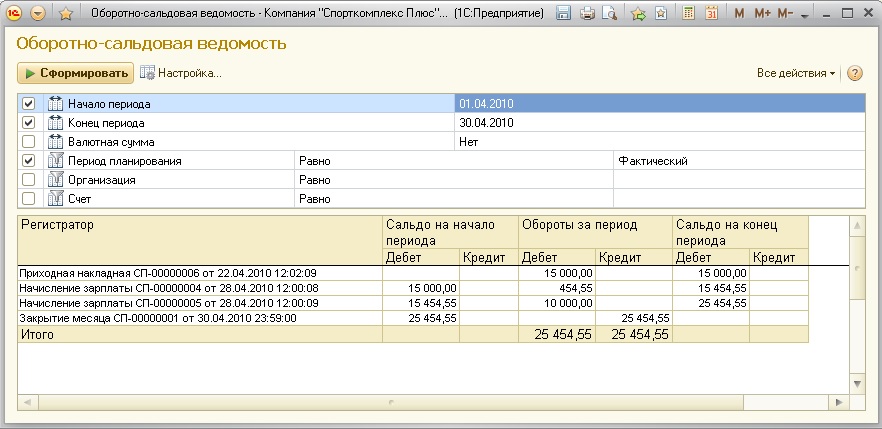Edit the start date field 01.04.2010
The height and width of the screenshot is (429, 882).
click(x=660, y=103)
